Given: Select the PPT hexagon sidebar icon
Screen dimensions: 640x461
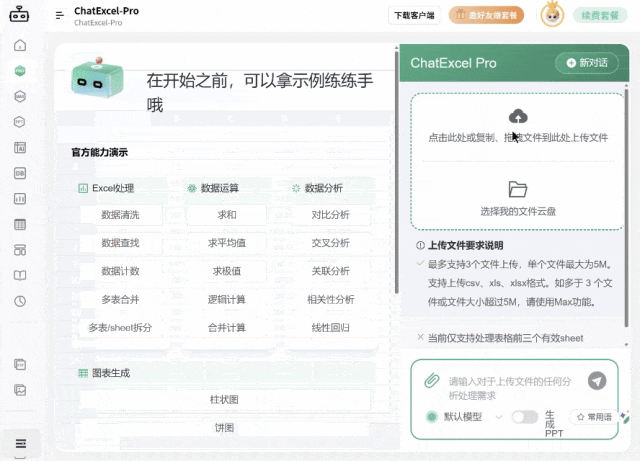Looking at the screenshot, I should pyautogui.click(x=20, y=122).
